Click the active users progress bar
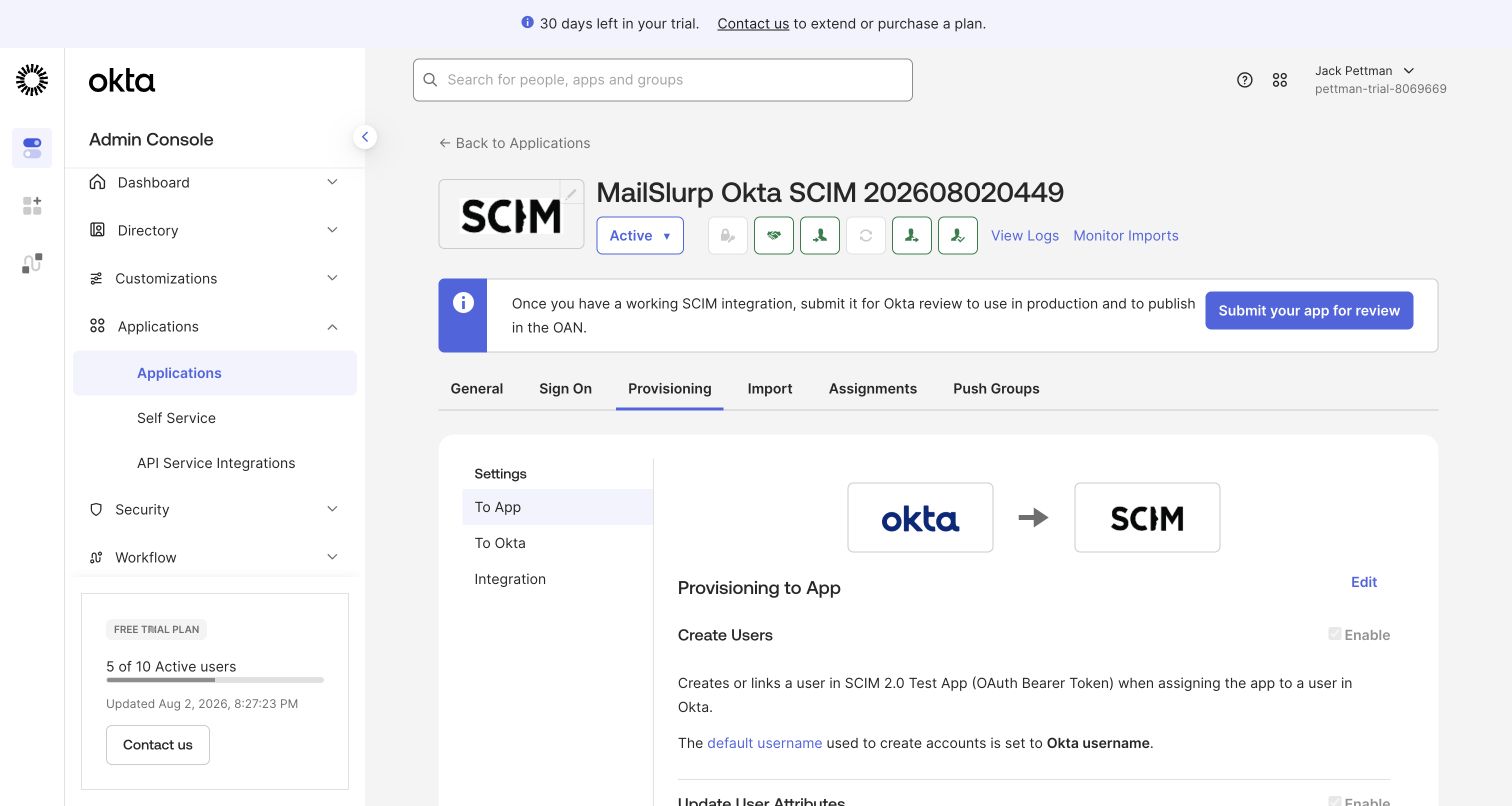 215,680
